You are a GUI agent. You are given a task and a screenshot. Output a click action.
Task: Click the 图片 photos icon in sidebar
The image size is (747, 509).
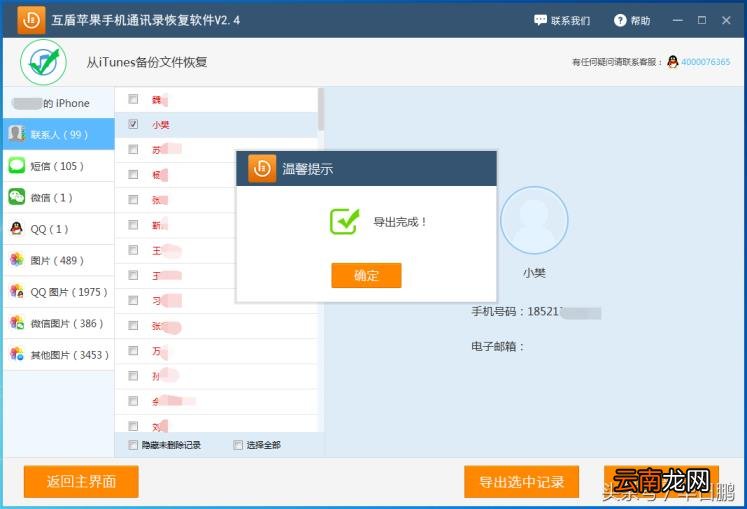(17, 259)
